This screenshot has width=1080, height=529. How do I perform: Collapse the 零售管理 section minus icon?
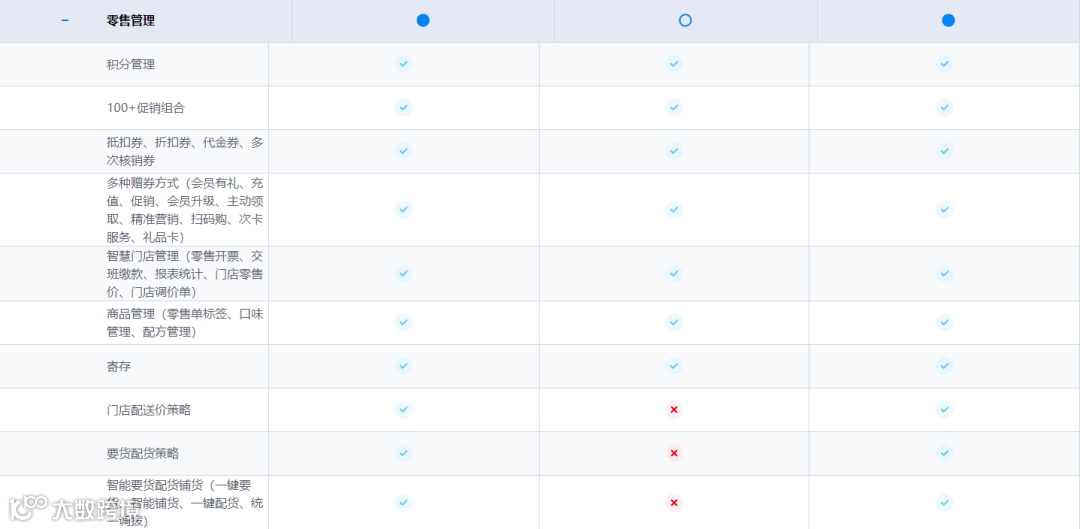65,21
